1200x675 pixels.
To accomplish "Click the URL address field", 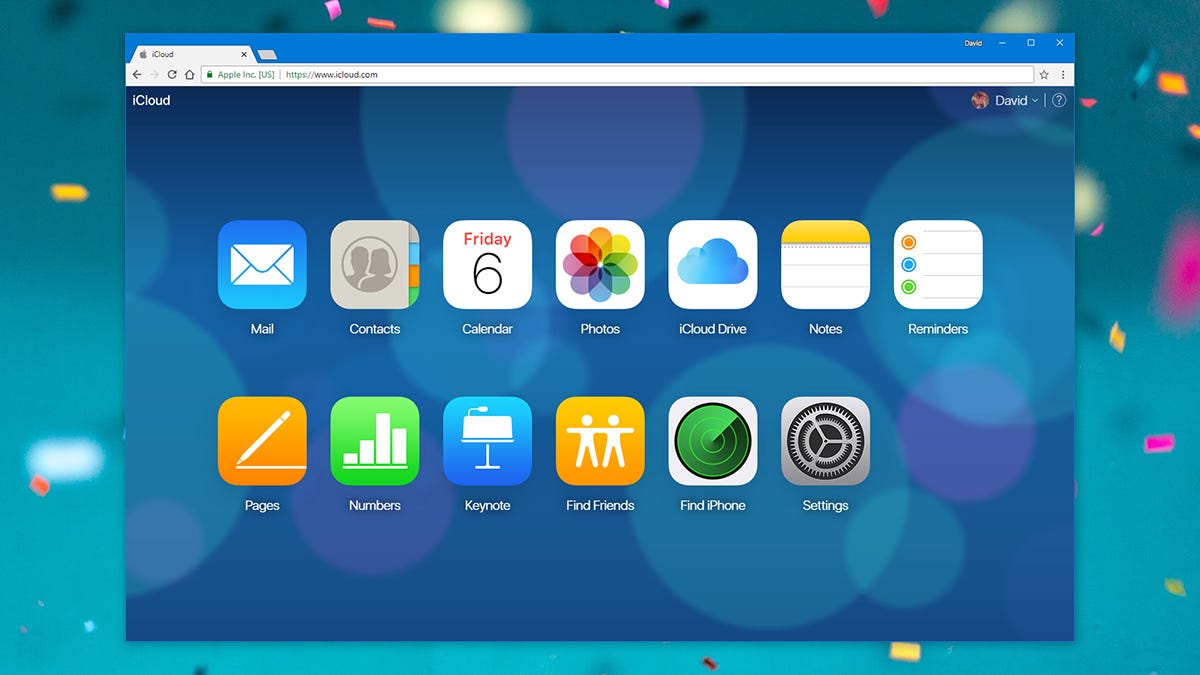I will pos(616,75).
